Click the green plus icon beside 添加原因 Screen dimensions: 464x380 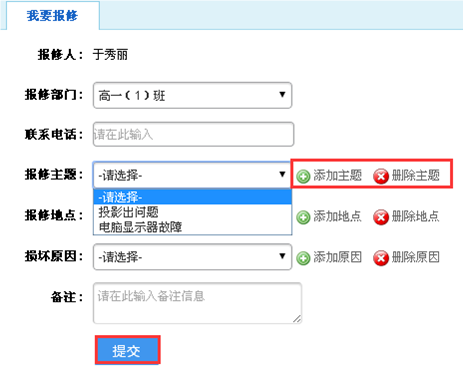coord(303,258)
